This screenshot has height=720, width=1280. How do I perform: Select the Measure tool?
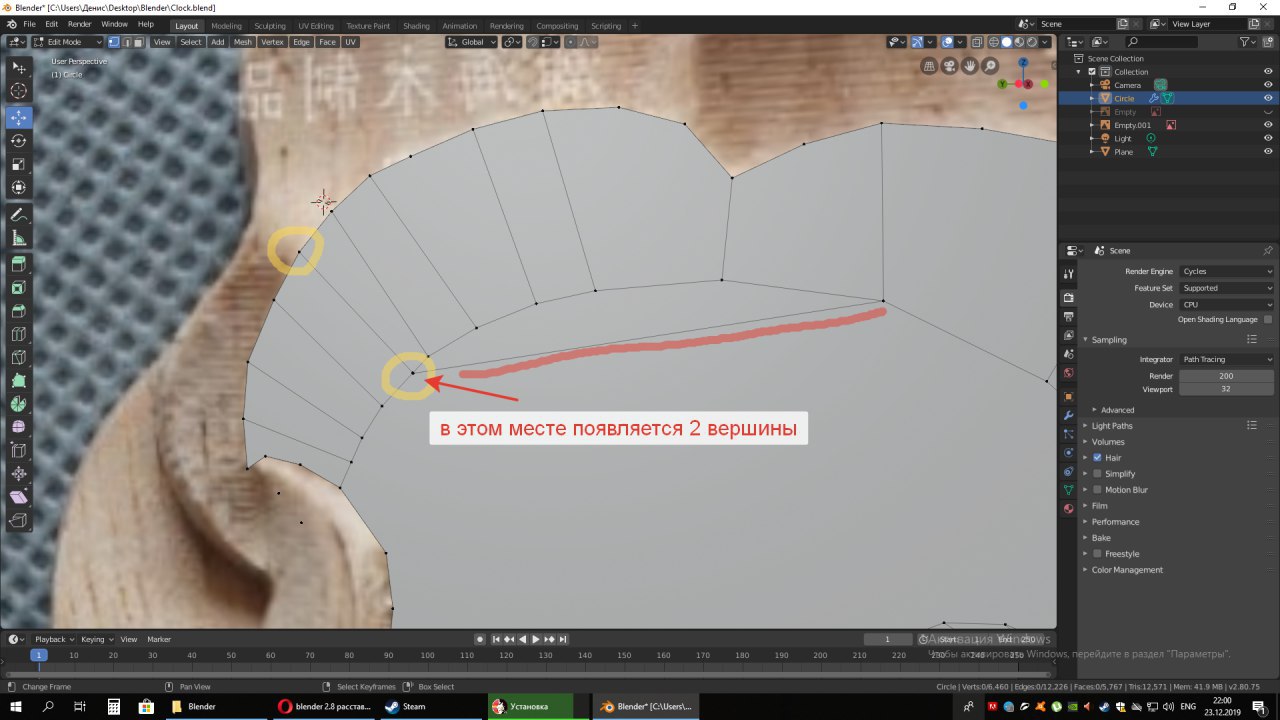pyautogui.click(x=19, y=239)
